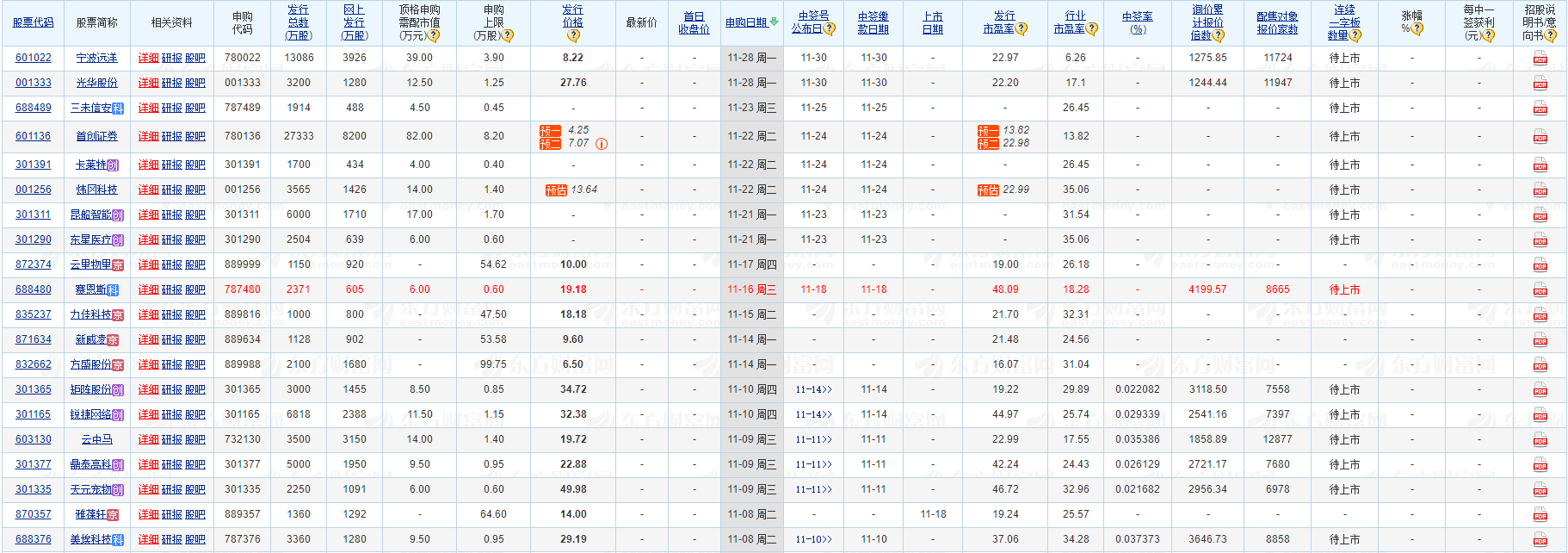Viewport: 1568px width, 553px height.
Task: Open the prospectus PDF for 新威凌
Action: point(1540,340)
